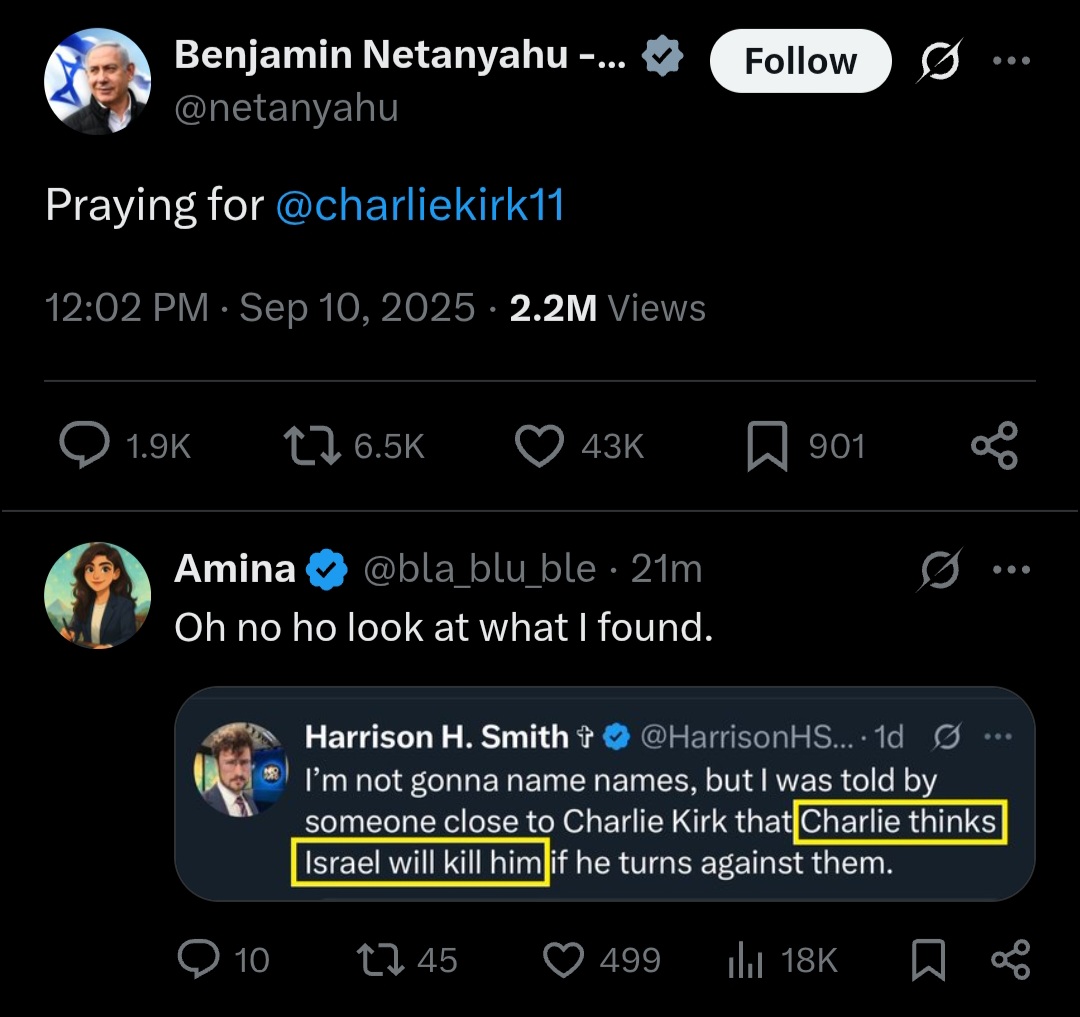Click the reply icon on Netanyahu's post
The width and height of the screenshot is (1080, 1017).
(84, 446)
